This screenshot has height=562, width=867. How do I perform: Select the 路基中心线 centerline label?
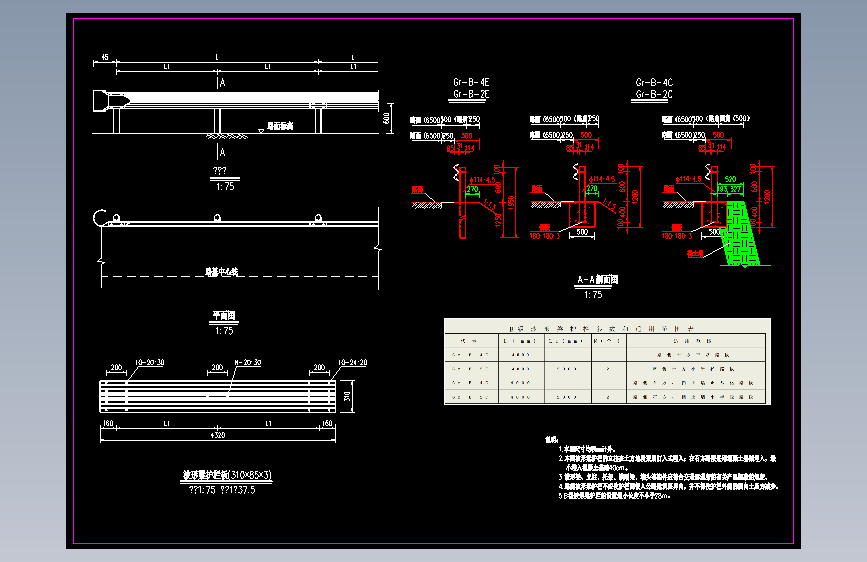click(222, 272)
